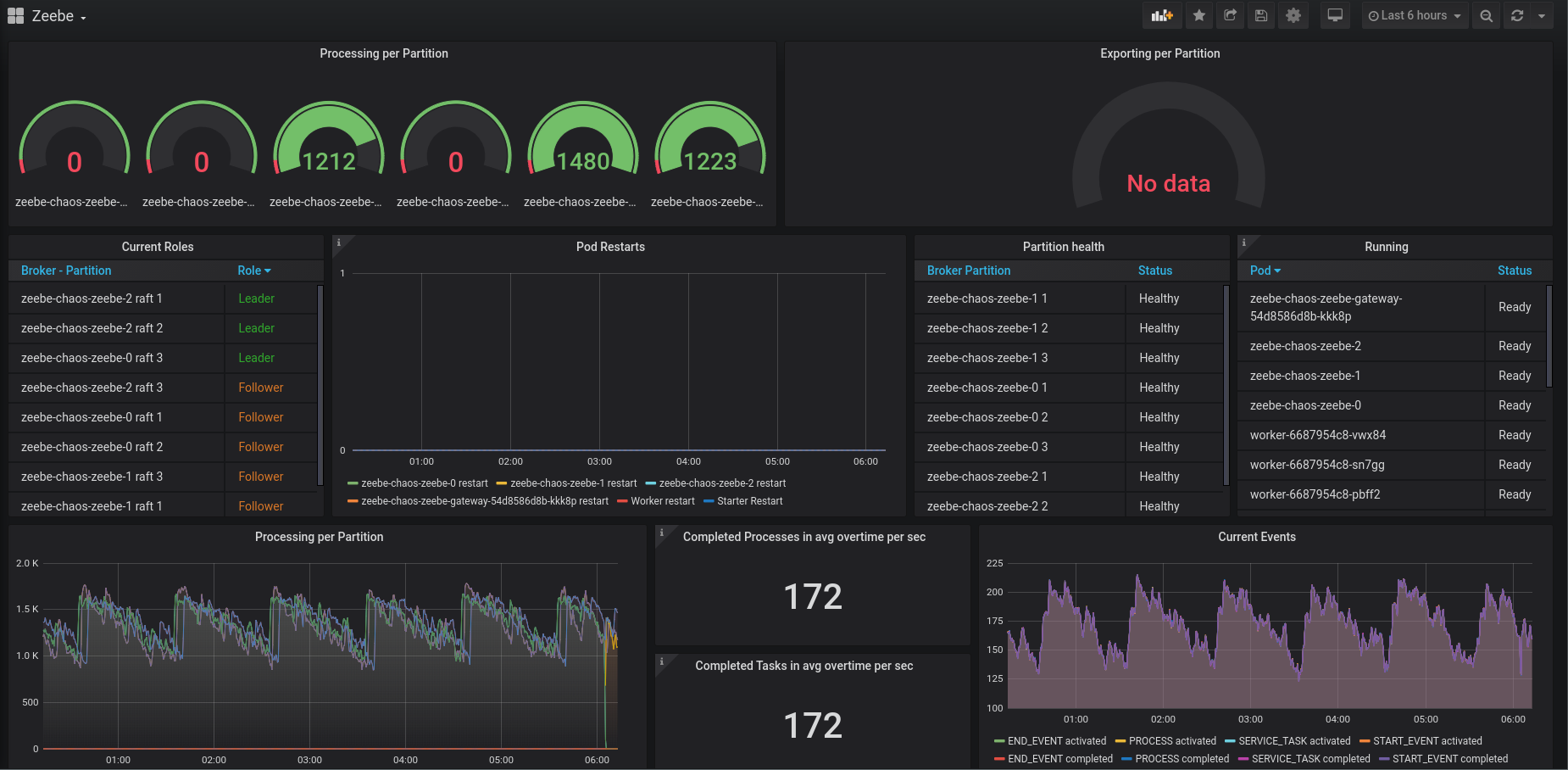The width and height of the screenshot is (1568, 770).
Task: Click the zoom out time range icon
Action: coord(1486,15)
